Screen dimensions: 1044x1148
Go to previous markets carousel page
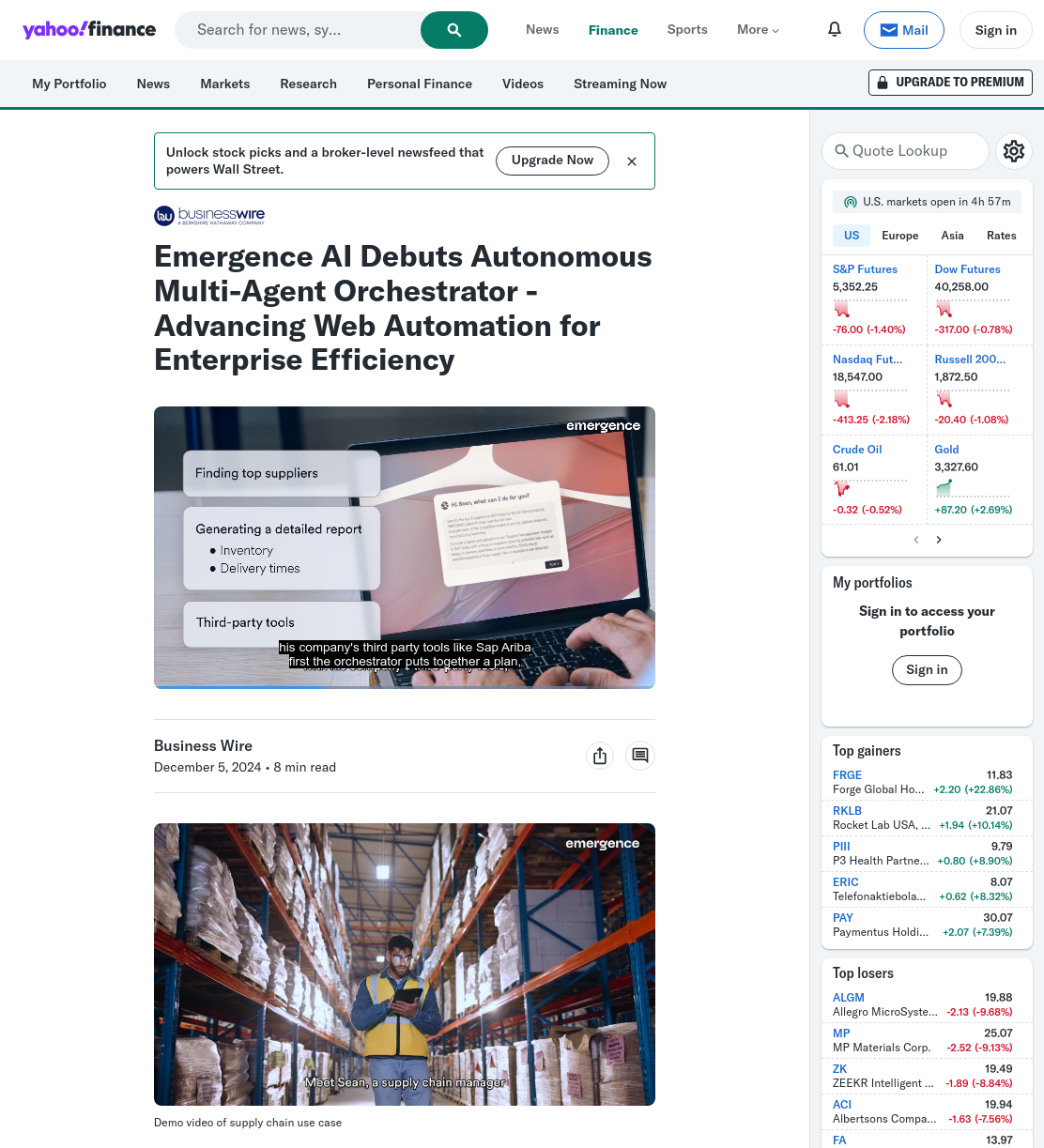point(916,540)
